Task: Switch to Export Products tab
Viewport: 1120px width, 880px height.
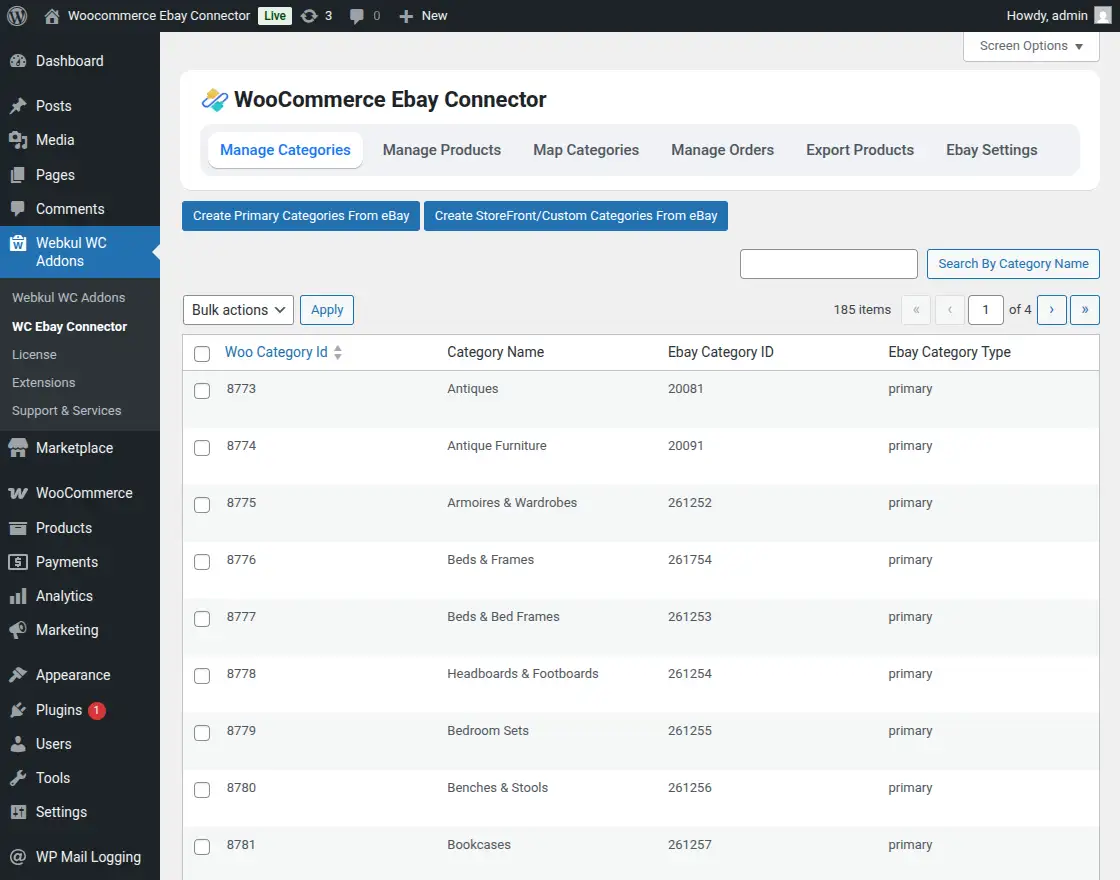Action: click(x=860, y=150)
